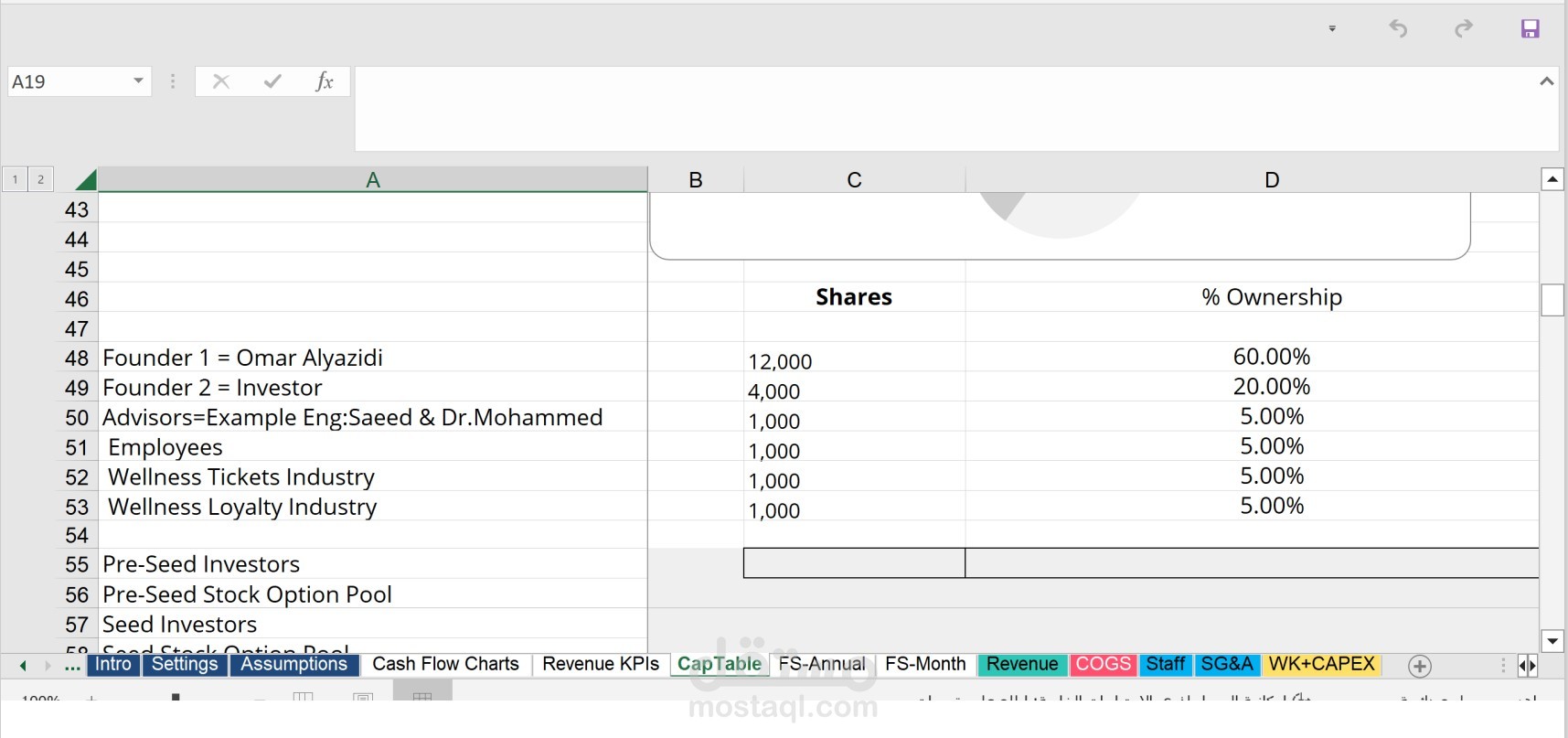Switch to the Settings sheet tab
This screenshot has width=1568, height=738.
[185, 665]
